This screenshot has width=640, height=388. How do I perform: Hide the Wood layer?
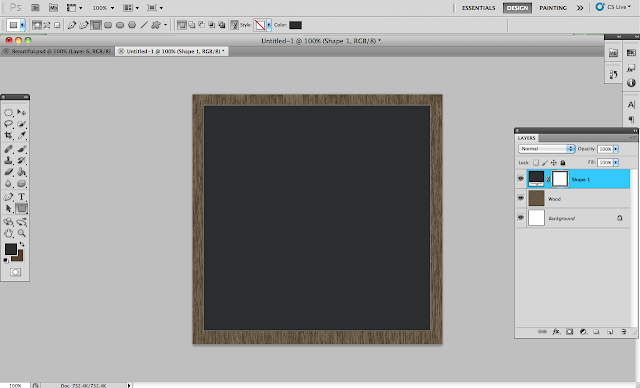521,198
